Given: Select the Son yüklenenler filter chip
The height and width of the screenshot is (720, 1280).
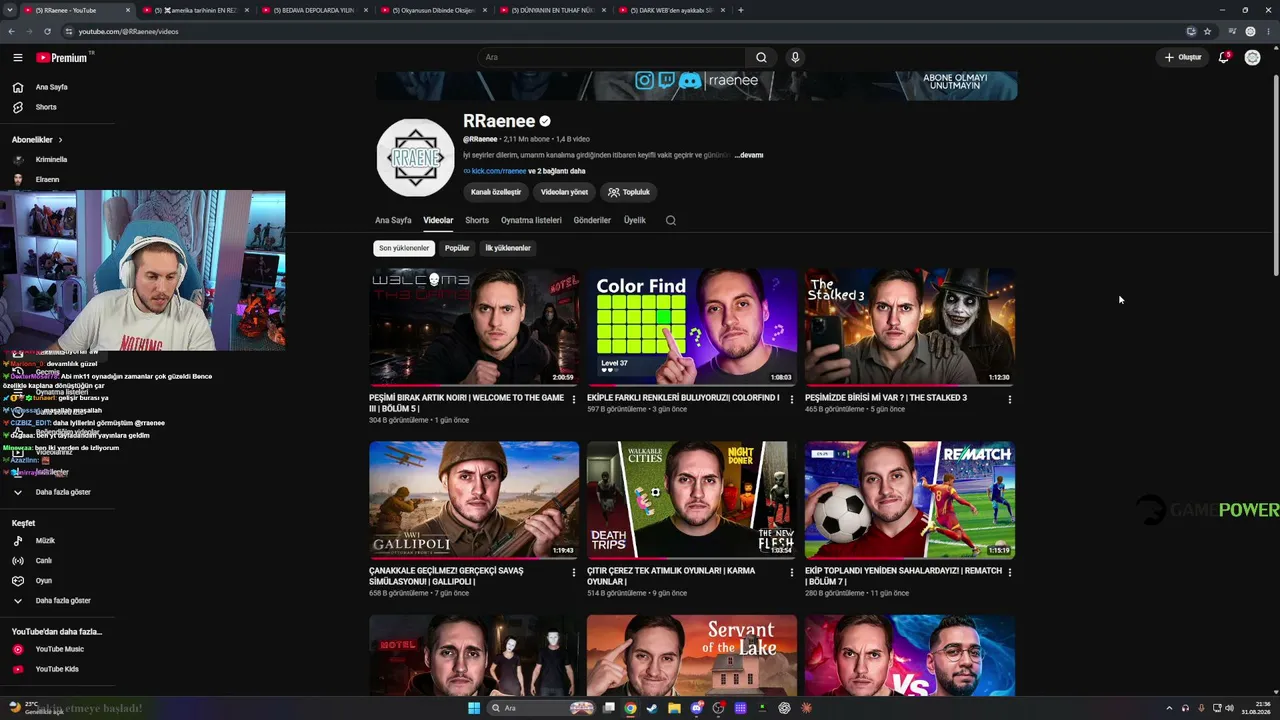Looking at the screenshot, I should (x=404, y=248).
